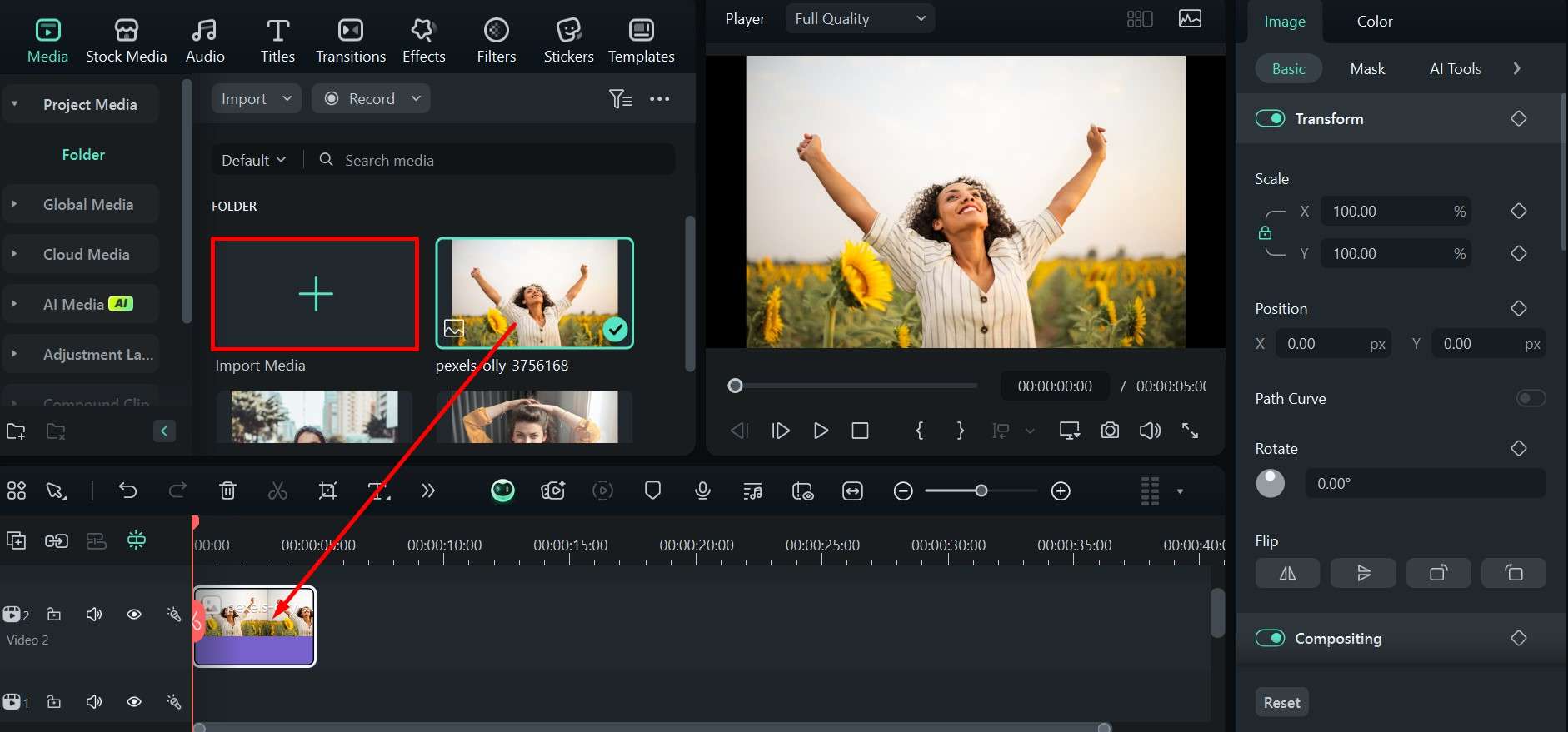Click the crop tool icon
The width and height of the screenshot is (1568, 732).
(327, 491)
